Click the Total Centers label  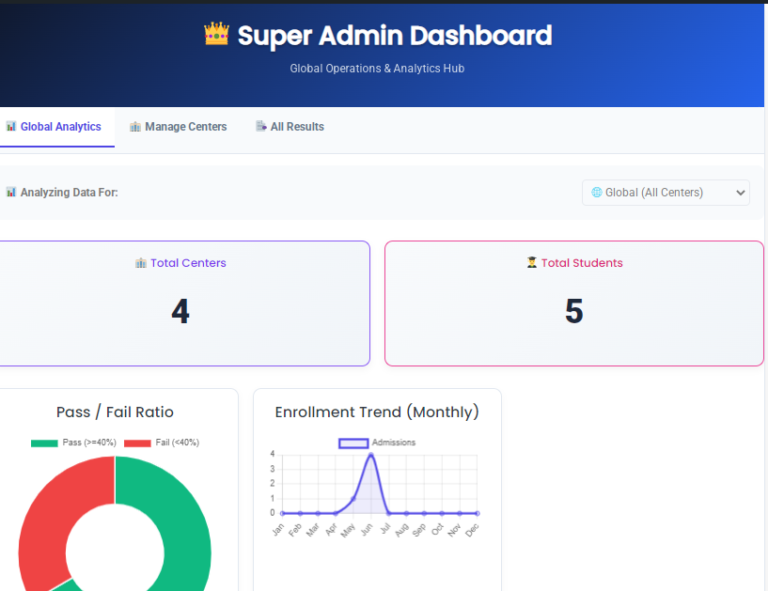(188, 263)
